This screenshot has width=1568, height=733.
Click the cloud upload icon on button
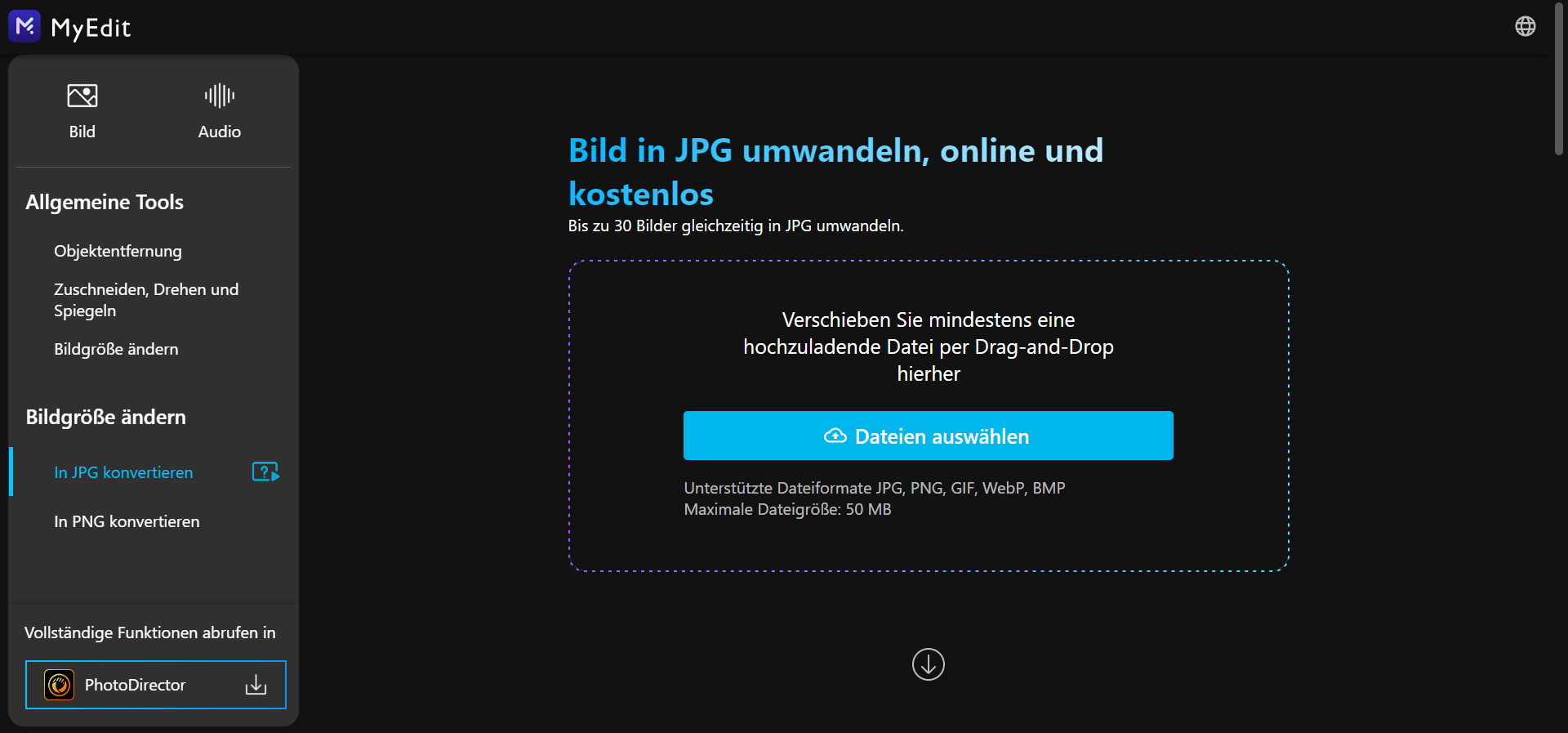pyautogui.click(x=835, y=436)
